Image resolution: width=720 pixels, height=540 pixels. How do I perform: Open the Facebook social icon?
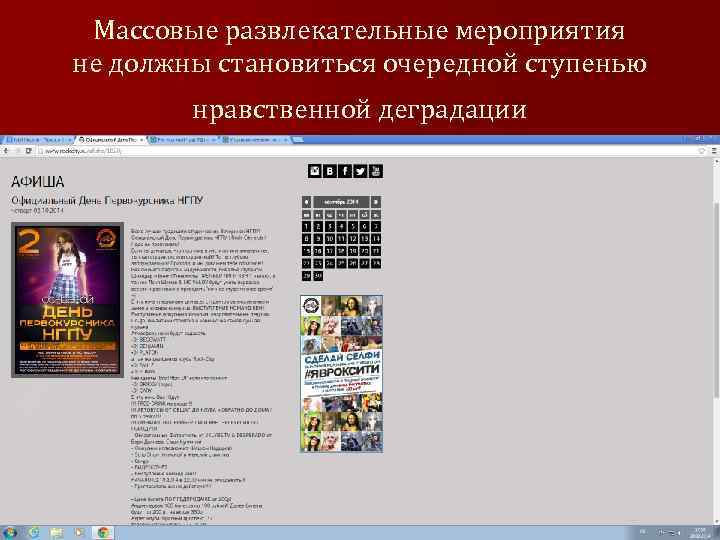[x=345, y=171]
